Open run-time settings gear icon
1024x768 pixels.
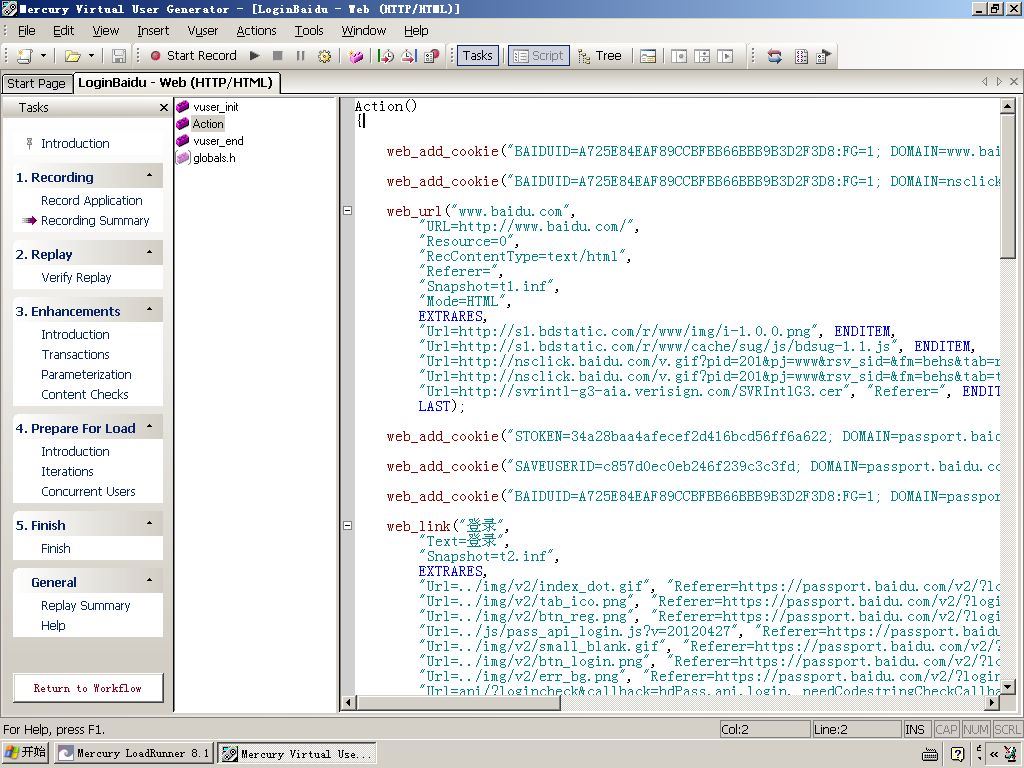[324, 56]
